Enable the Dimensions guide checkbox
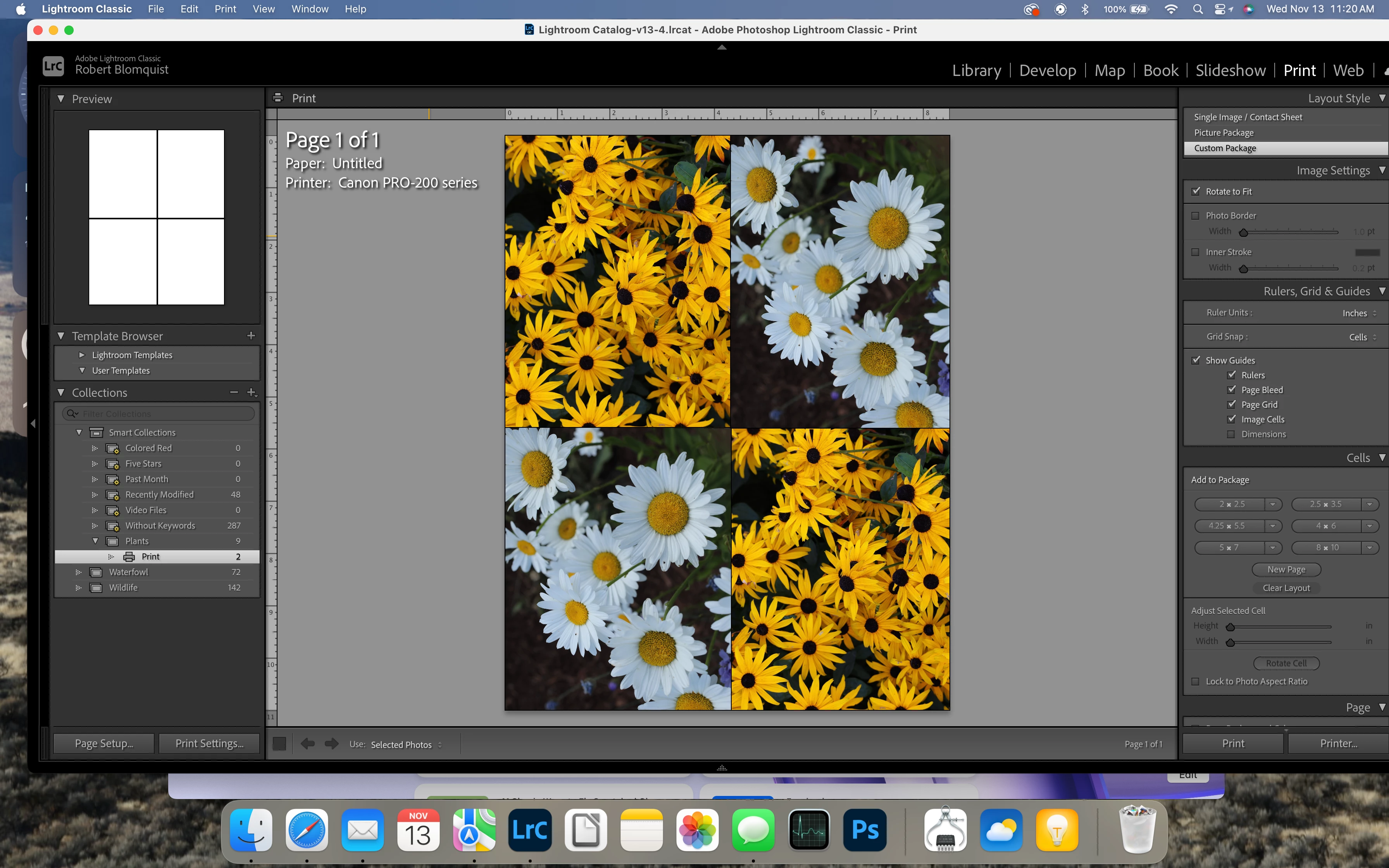This screenshot has height=868, width=1389. tap(1231, 434)
